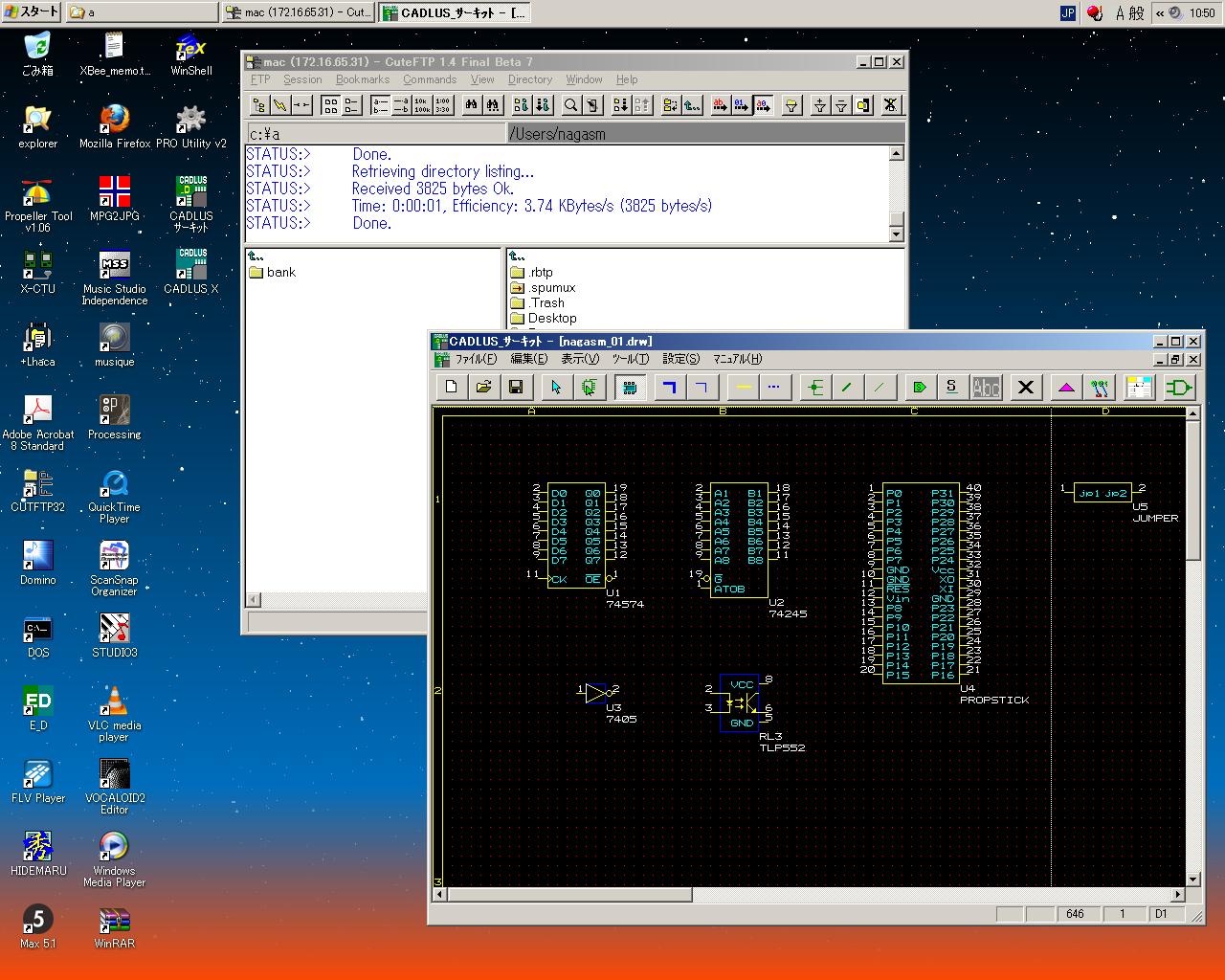Open the JP input language selector
The width and height of the screenshot is (1225, 980).
click(x=1068, y=12)
